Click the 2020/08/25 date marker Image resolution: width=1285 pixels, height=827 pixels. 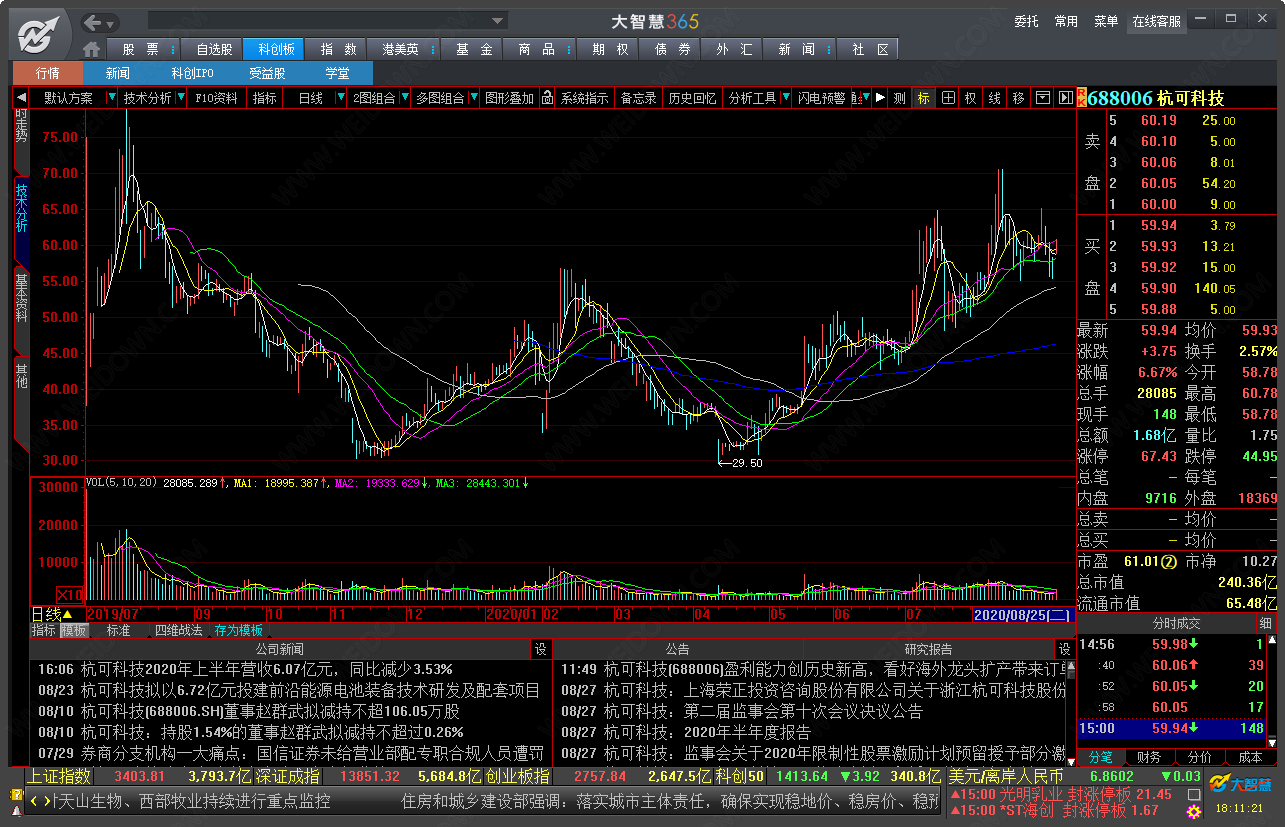pos(1023,614)
